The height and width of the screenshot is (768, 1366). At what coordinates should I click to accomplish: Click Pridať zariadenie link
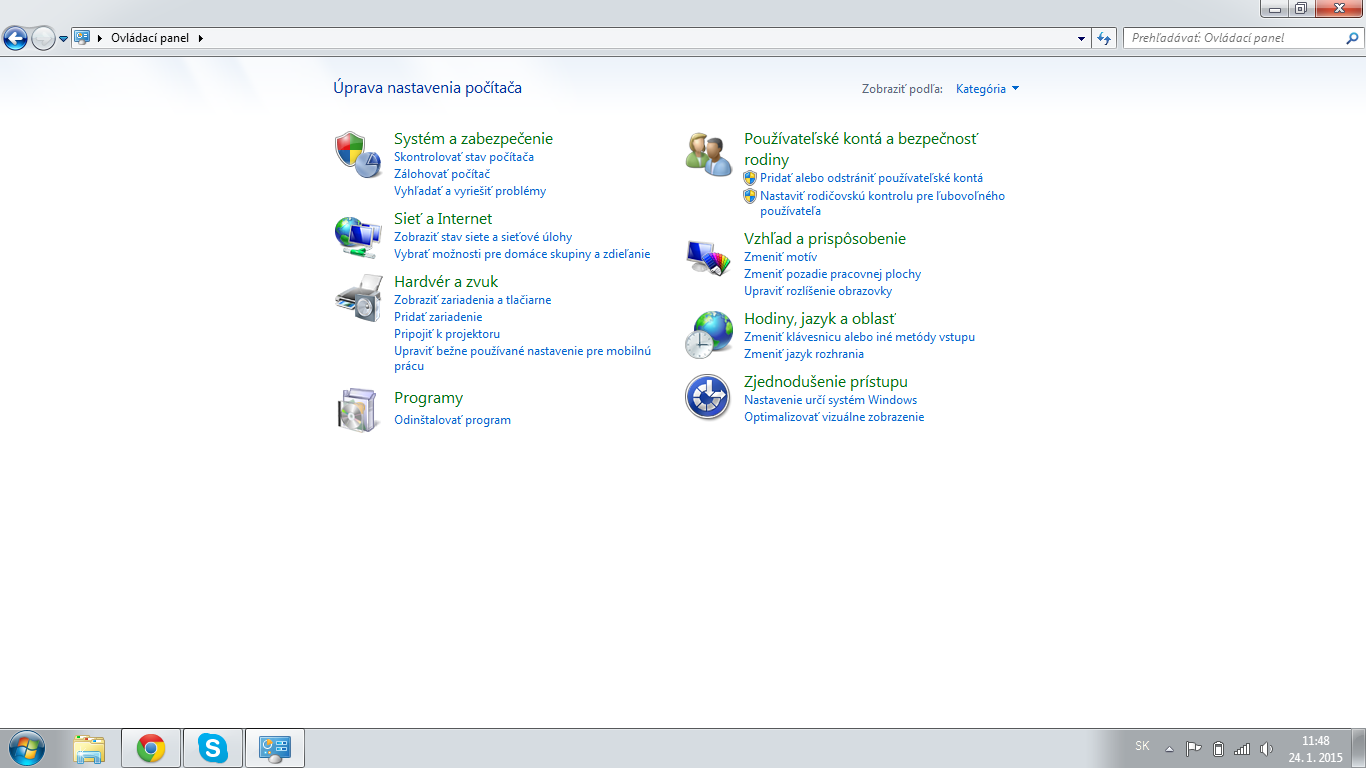click(438, 317)
